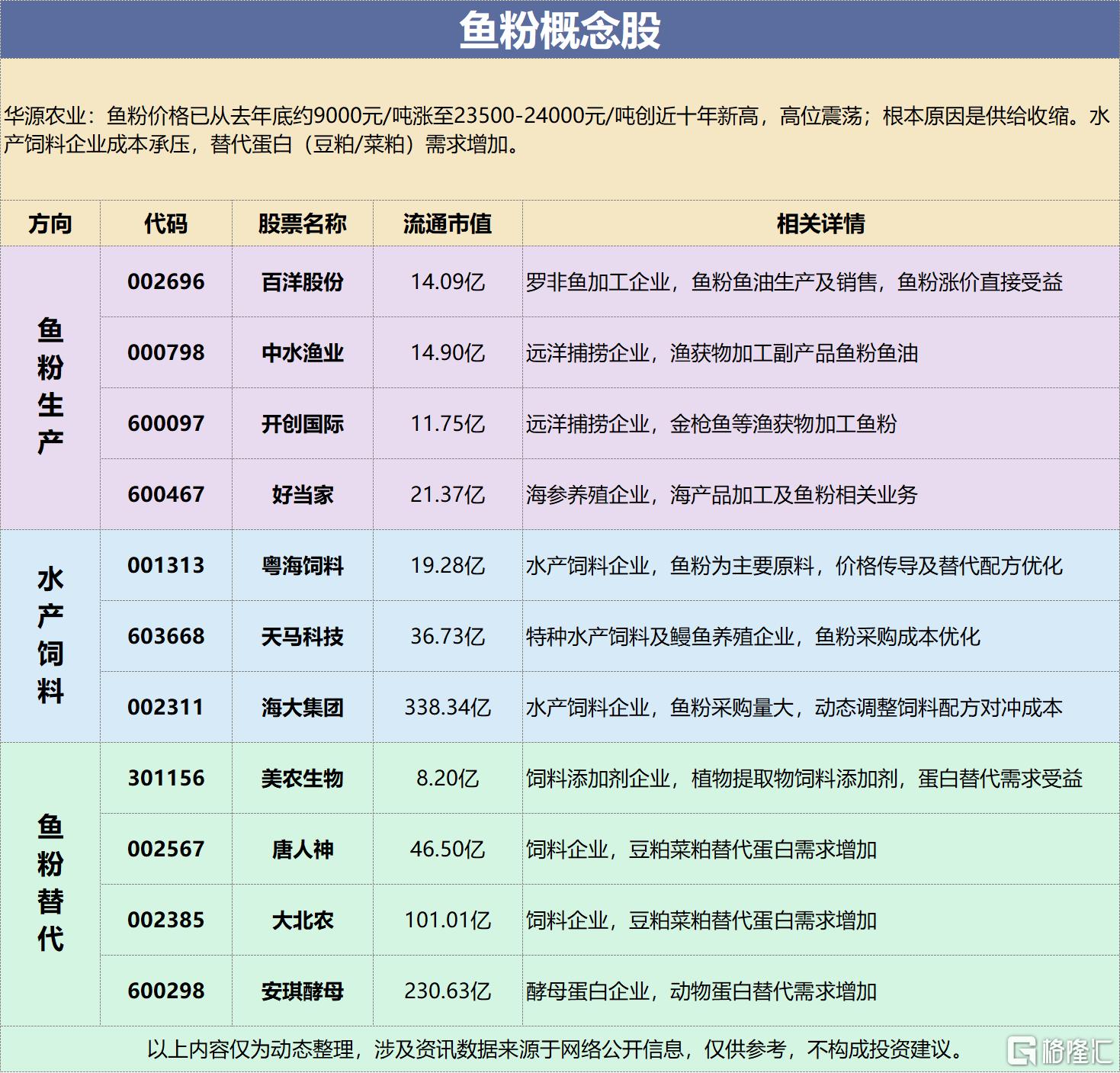This screenshot has height=1073, width=1120.
Task: Click stock code 603668
Action: 166,637
